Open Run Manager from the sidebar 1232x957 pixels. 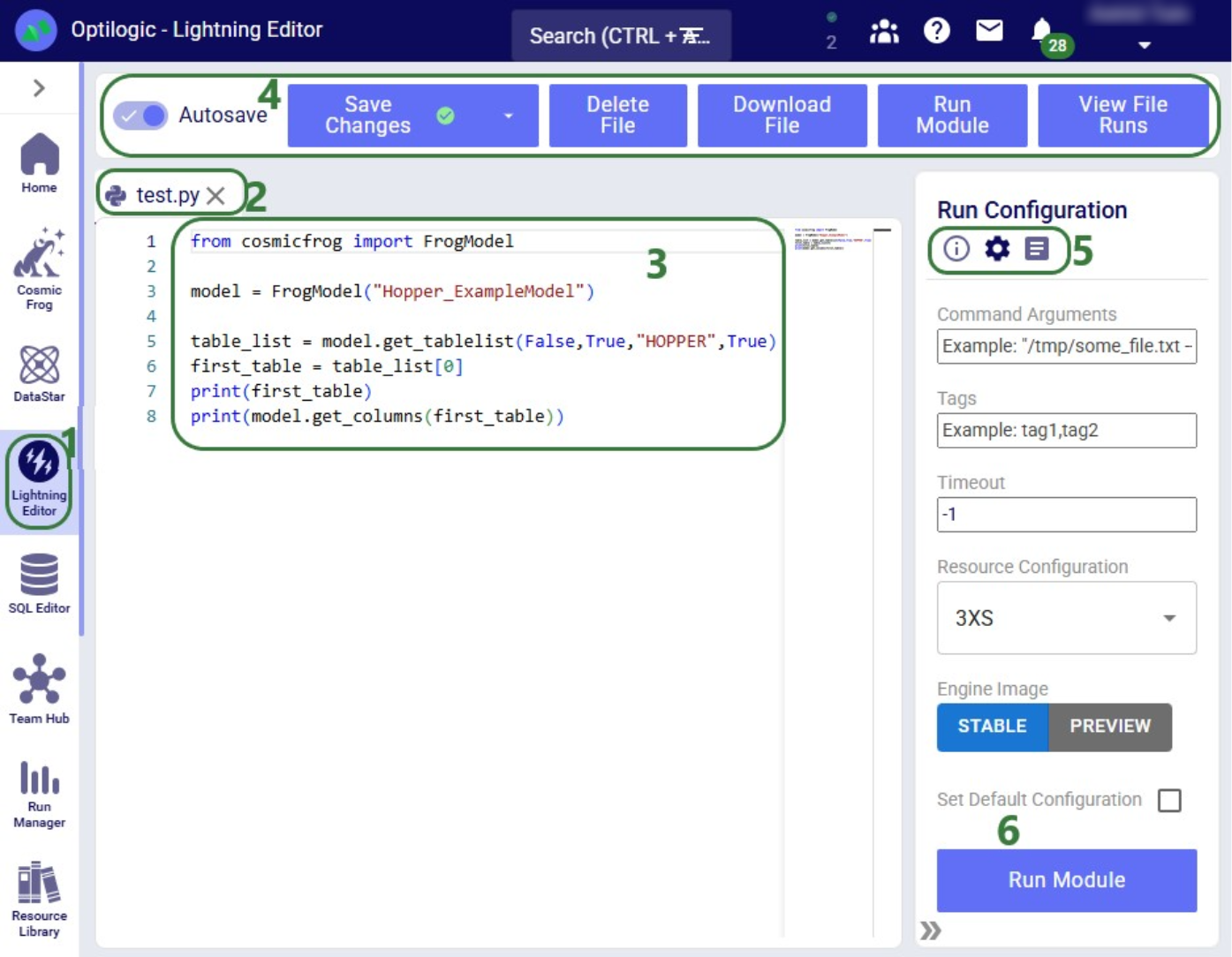pos(39,795)
